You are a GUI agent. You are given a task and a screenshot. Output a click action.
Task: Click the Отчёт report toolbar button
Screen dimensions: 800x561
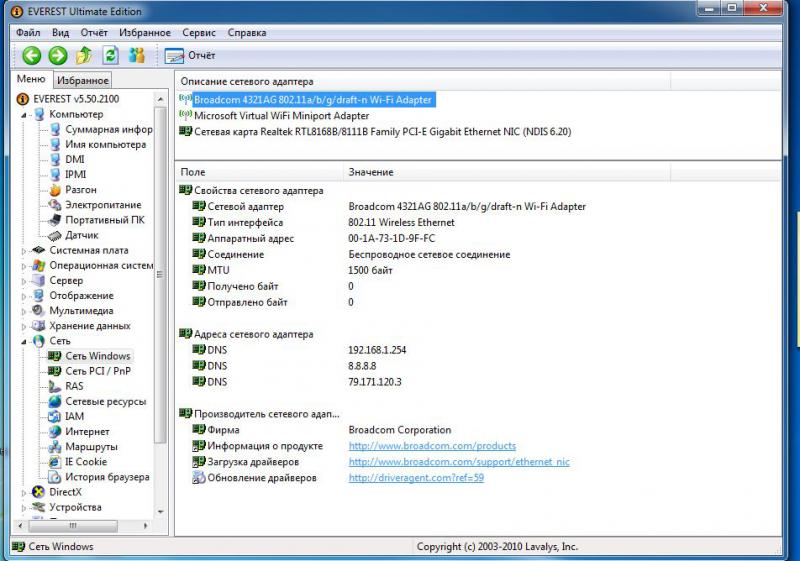click(x=190, y=55)
